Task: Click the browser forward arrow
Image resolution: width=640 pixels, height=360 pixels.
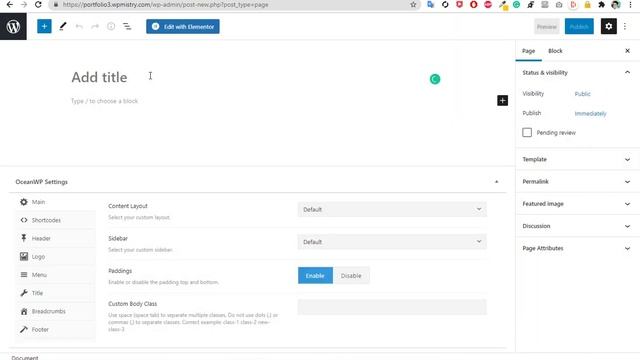Action: tap(24, 4)
